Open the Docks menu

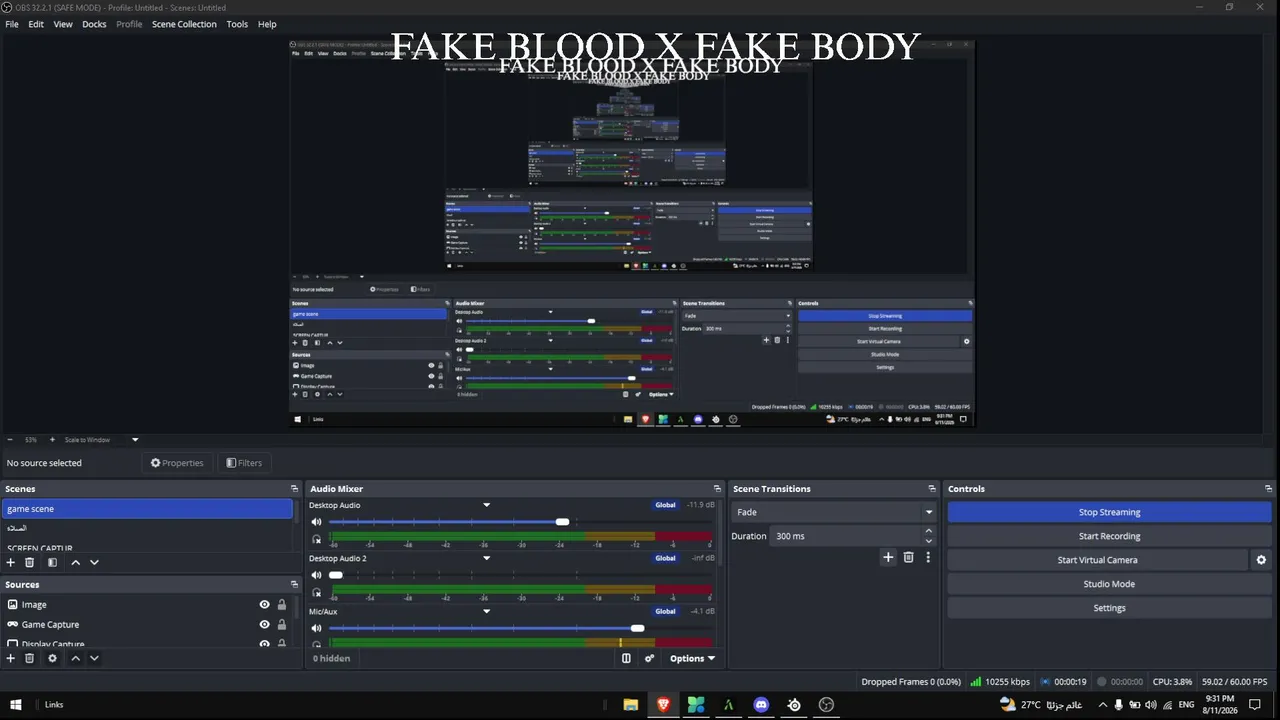pyautogui.click(x=94, y=24)
